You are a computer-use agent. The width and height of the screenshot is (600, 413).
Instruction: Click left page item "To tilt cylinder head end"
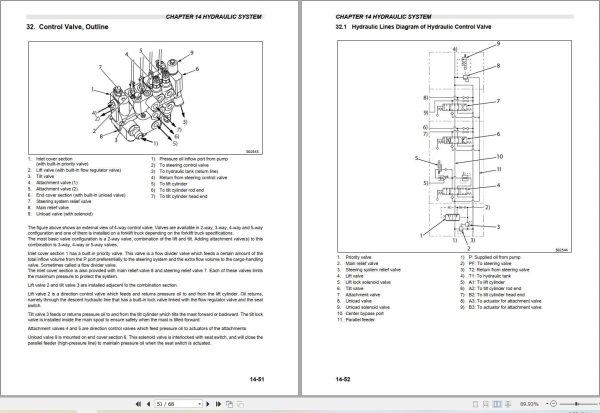pyautogui.click(x=183, y=196)
